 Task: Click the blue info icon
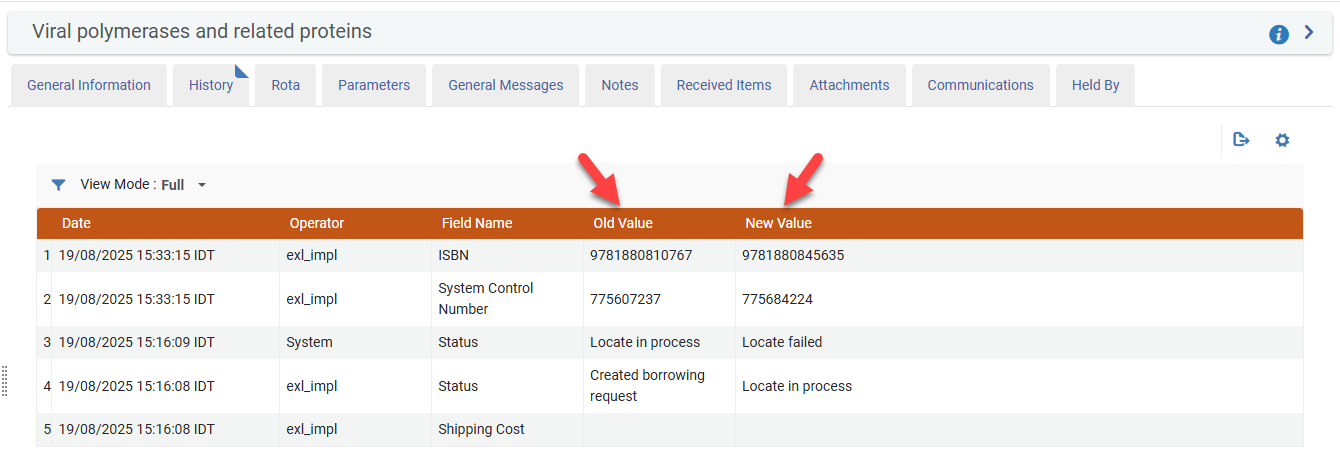pos(1278,34)
